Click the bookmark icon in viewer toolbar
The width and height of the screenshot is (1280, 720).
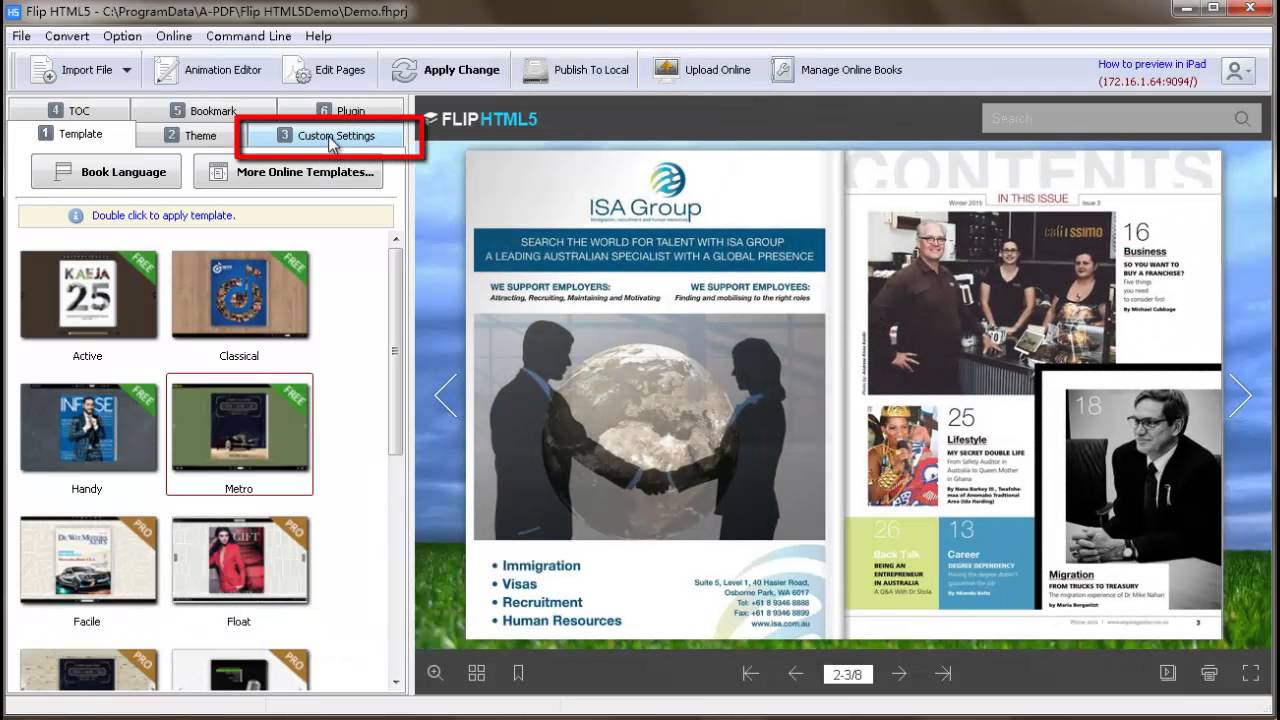coord(518,673)
